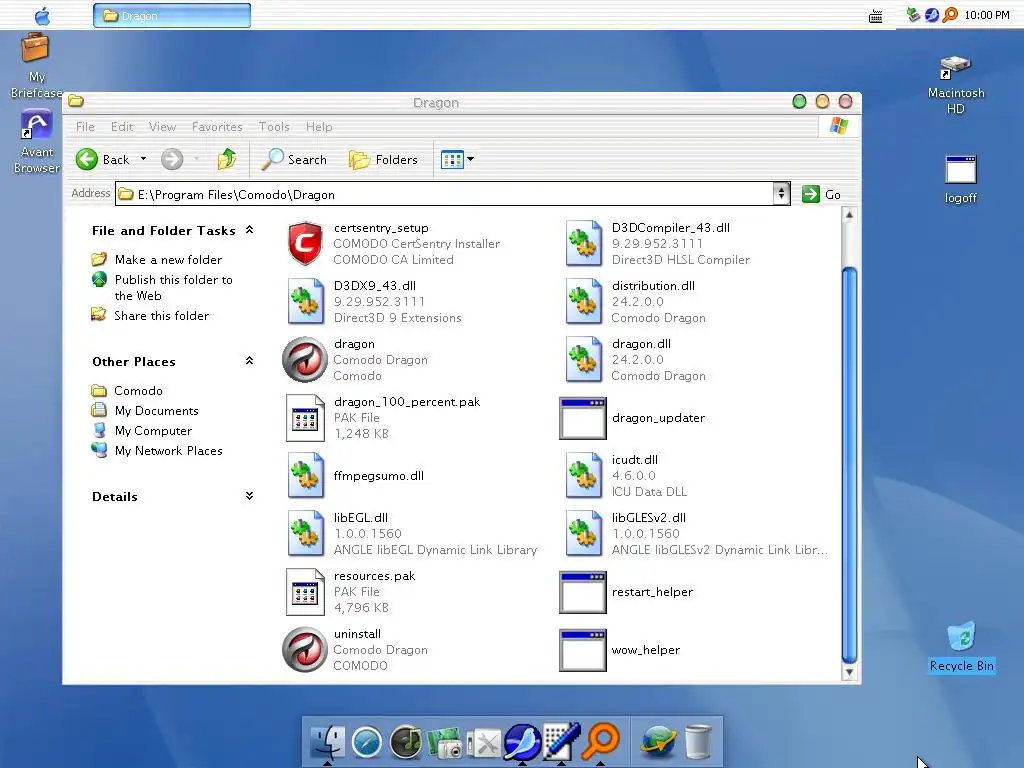Select the dragon.dll file icon
This screenshot has height=768, width=1024.
pos(583,360)
